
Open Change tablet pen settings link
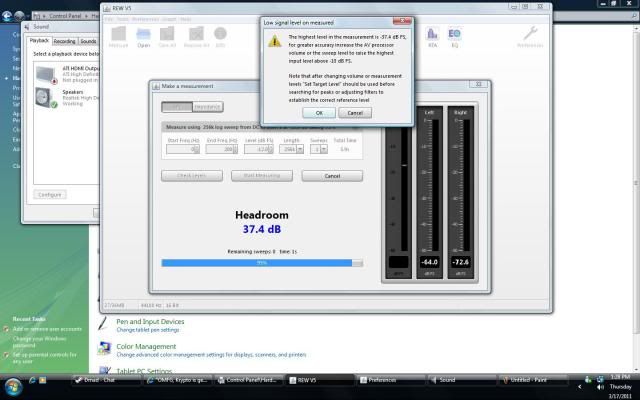click(148, 330)
